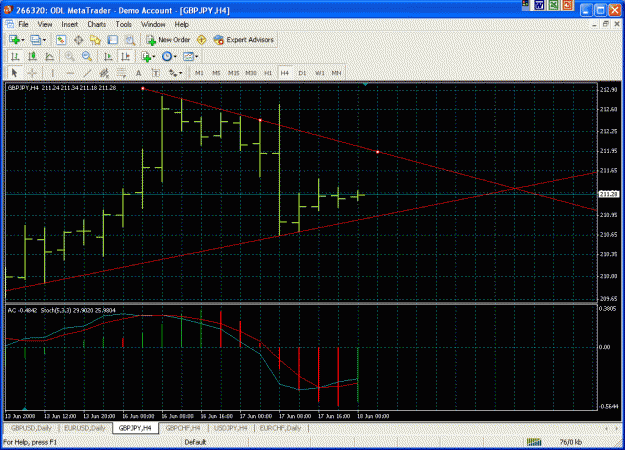Open the MetaEditor yellow diamond icon
625x450 pixels.
202,40
